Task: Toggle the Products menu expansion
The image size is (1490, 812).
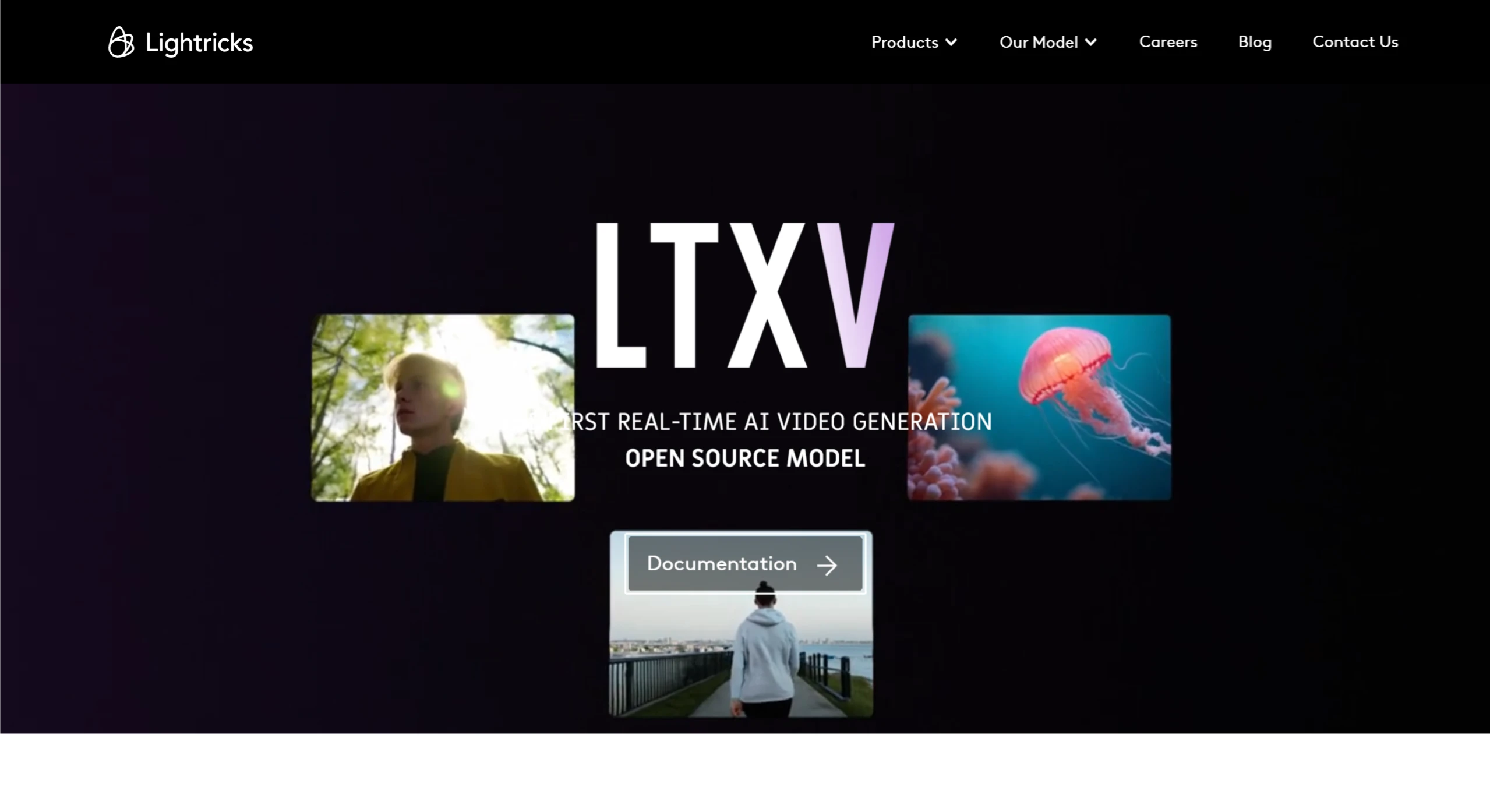Action: coord(913,42)
